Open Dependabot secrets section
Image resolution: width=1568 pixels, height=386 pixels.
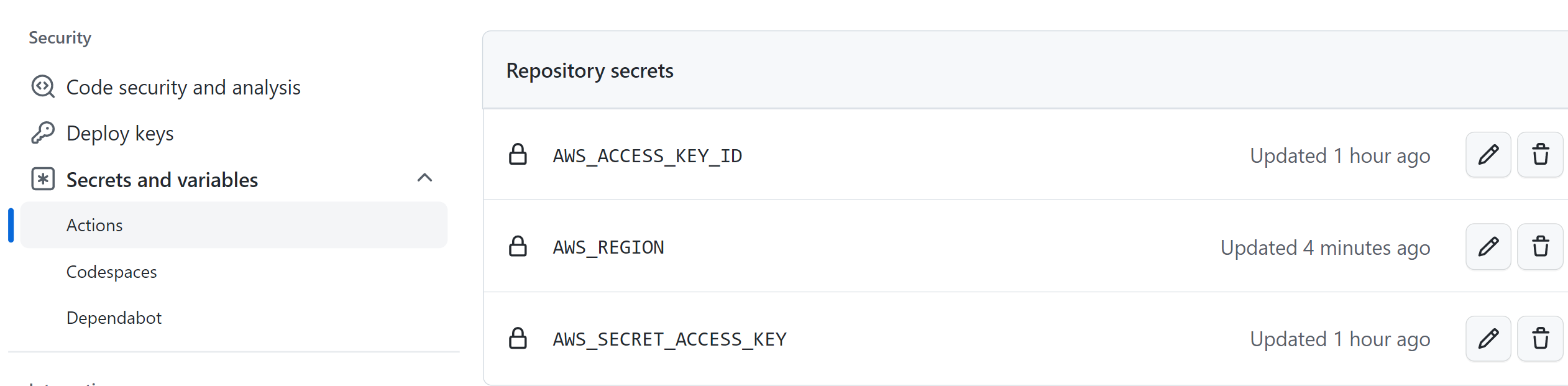pos(114,318)
